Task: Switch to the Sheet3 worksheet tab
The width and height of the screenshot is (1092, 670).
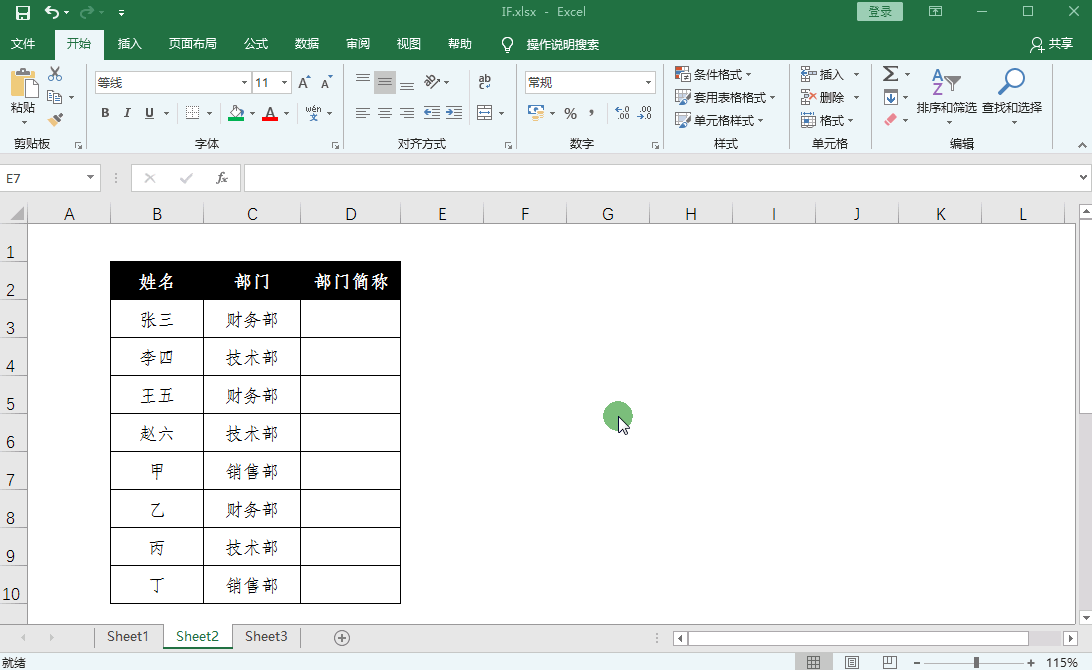Action: click(x=266, y=636)
